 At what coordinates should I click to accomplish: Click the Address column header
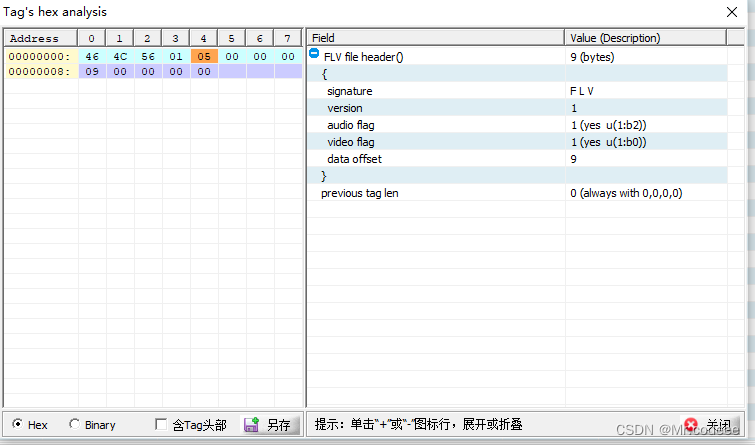coord(40,38)
